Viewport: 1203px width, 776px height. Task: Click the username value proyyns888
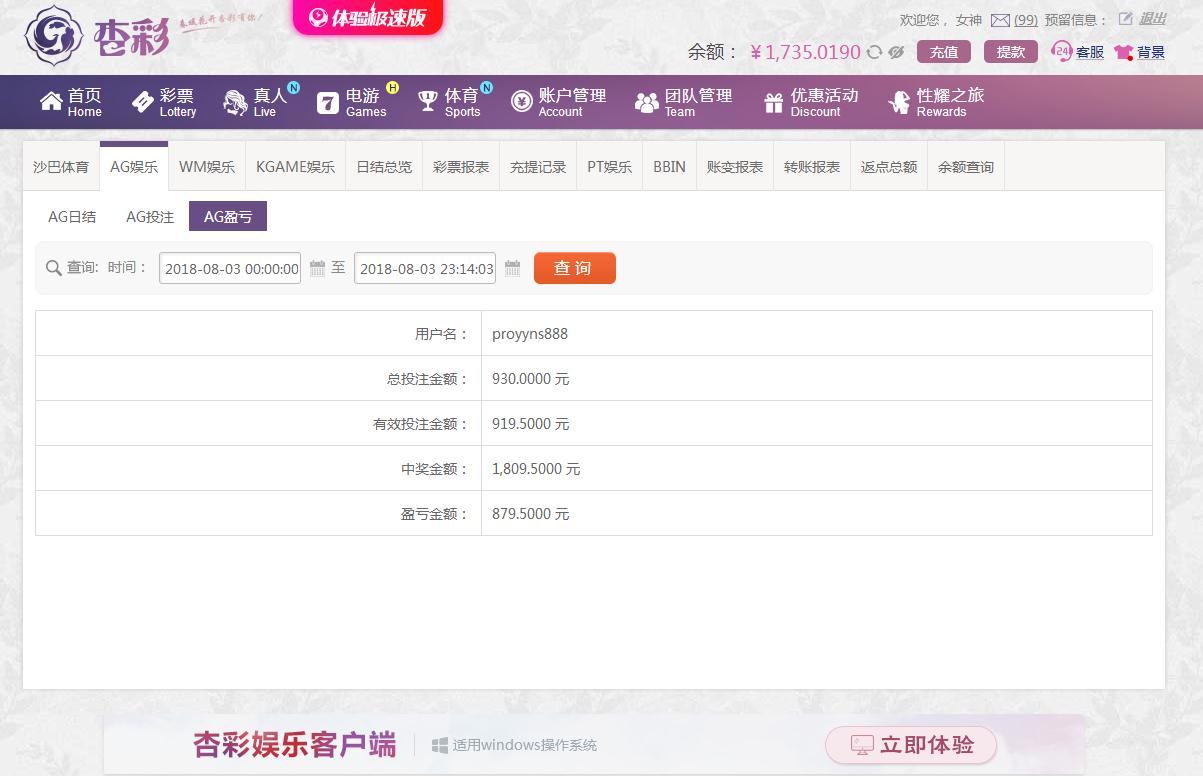(x=530, y=334)
